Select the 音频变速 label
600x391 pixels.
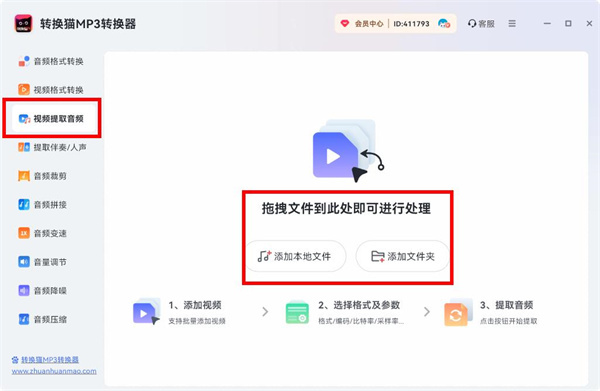50,233
